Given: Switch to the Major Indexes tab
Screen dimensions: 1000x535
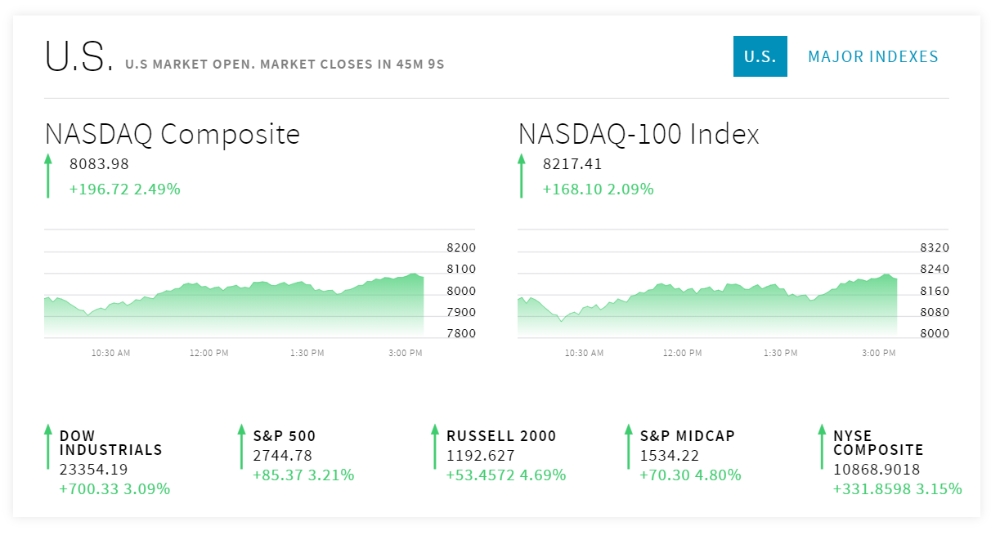Looking at the screenshot, I should click(873, 57).
